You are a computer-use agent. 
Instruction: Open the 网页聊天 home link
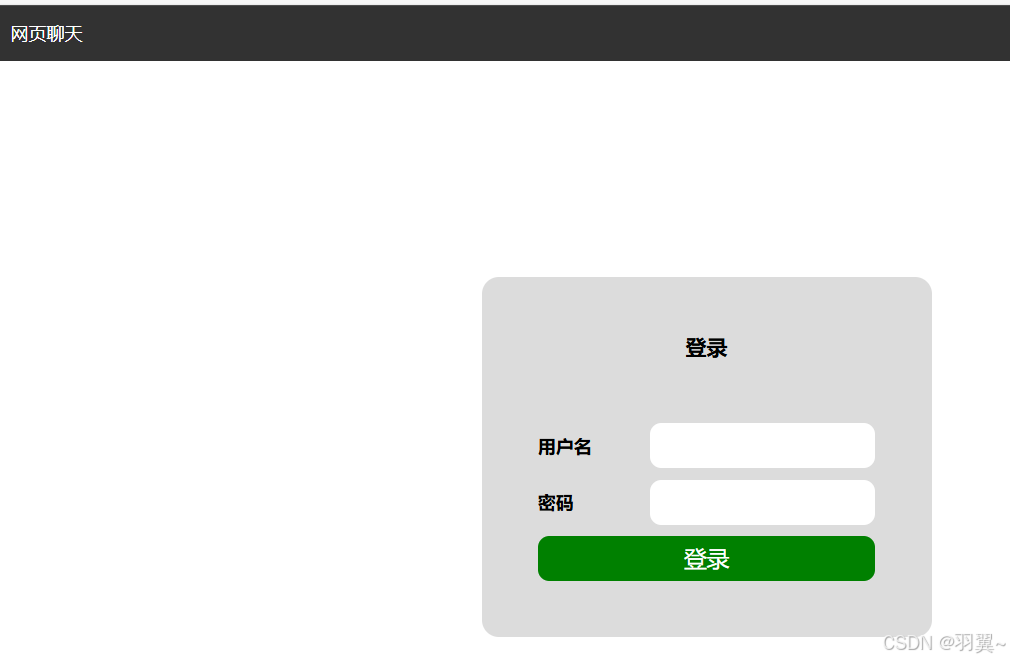pos(46,34)
